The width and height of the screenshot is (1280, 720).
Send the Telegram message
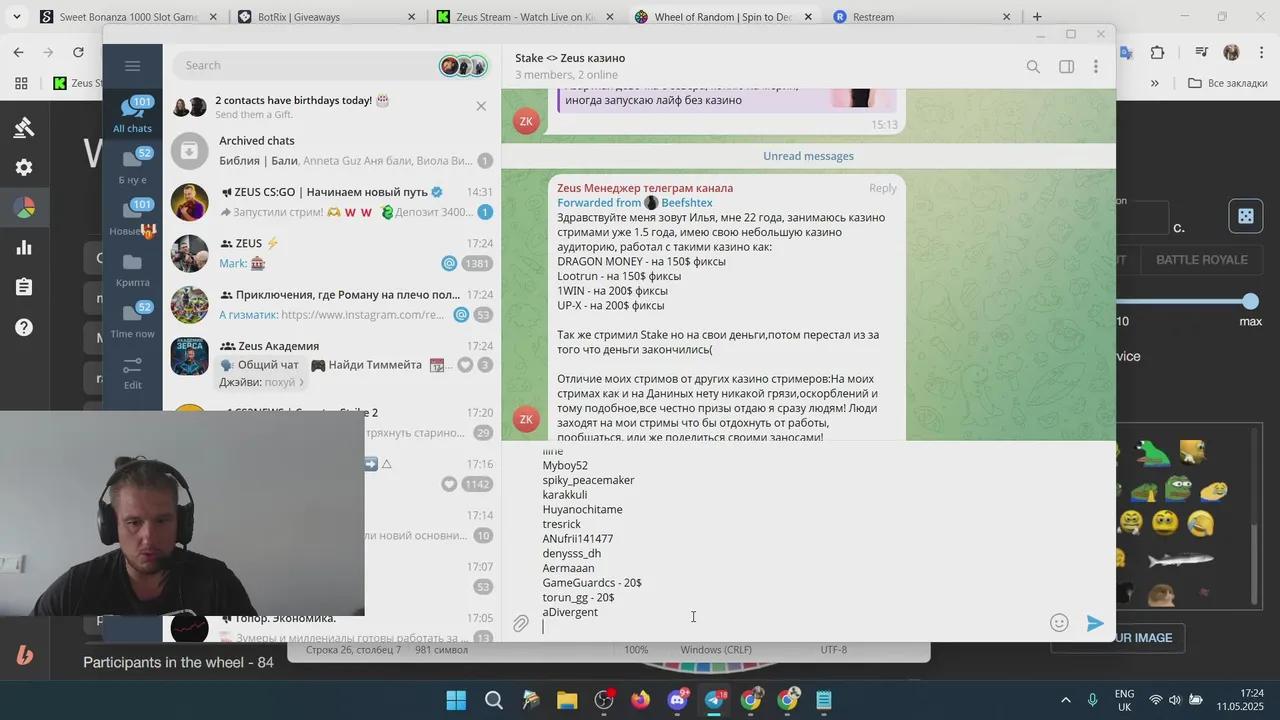click(x=1095, y=623)
